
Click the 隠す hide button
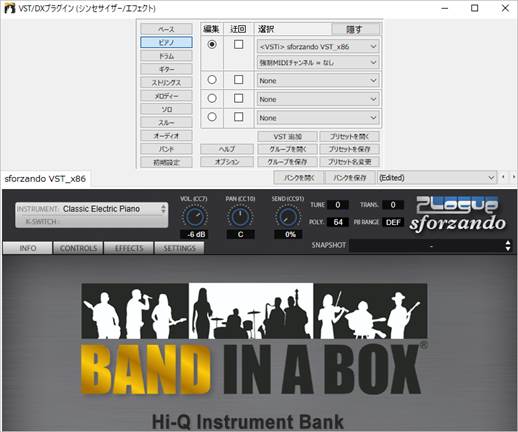point(355,29)
